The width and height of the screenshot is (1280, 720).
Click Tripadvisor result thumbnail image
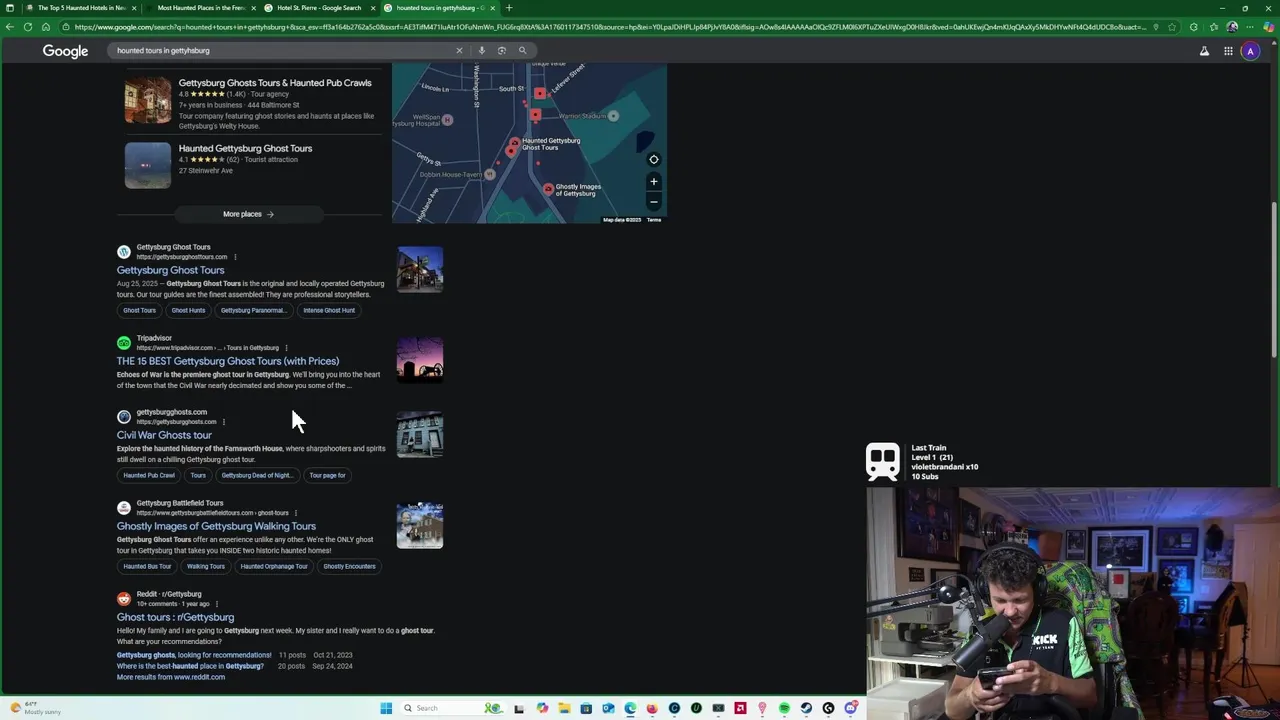pyautogui.click(x=420, y=361)
